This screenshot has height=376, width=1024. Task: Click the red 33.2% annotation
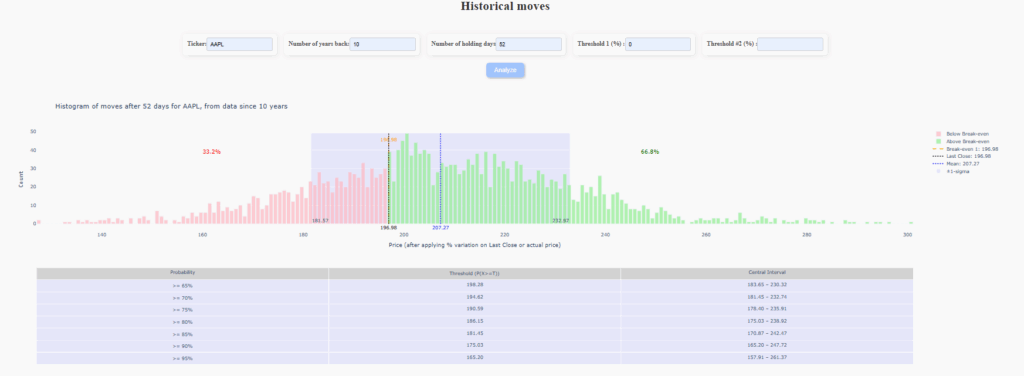click(x=212, y=151)
